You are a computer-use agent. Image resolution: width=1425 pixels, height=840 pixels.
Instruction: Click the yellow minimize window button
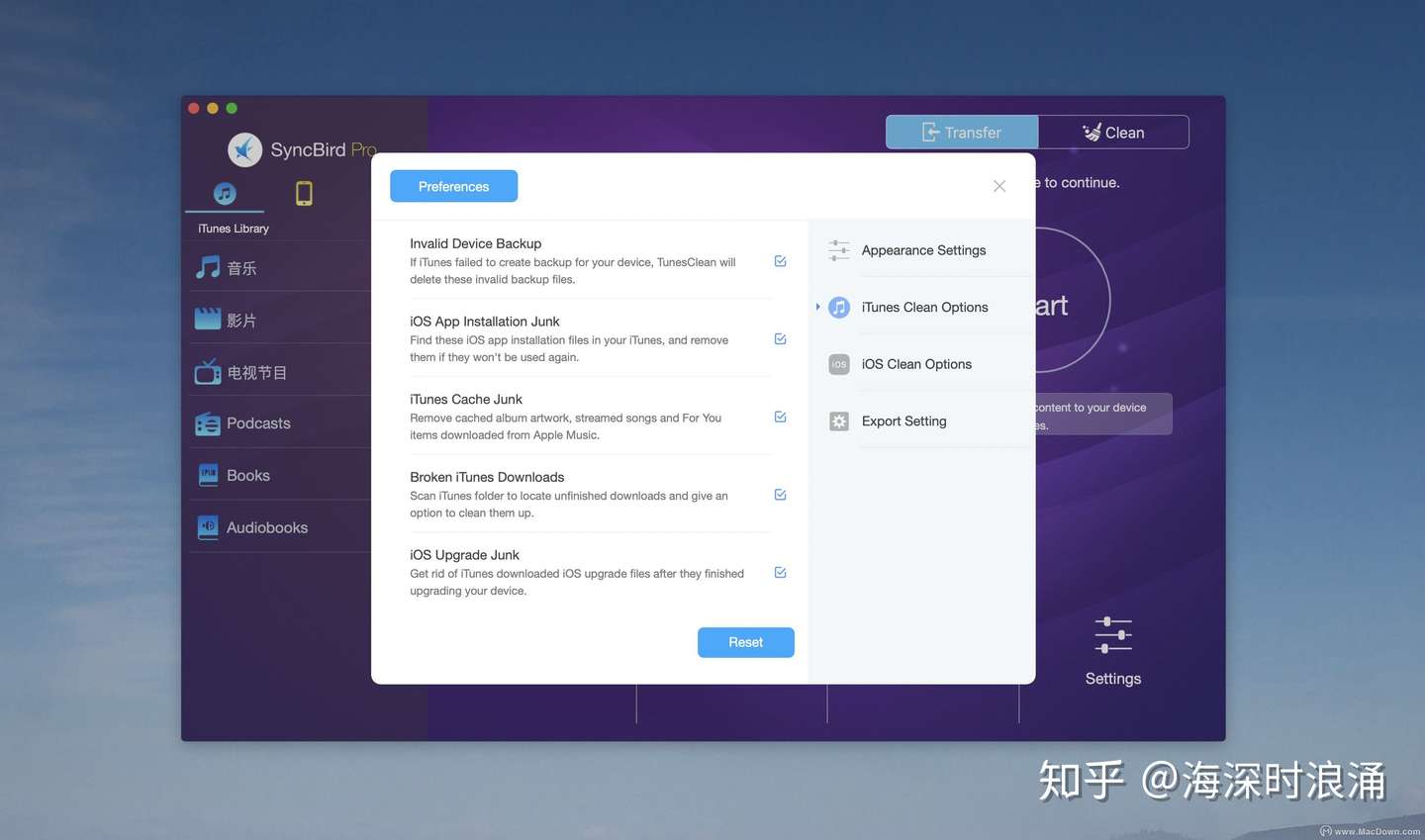click(212, 108)
